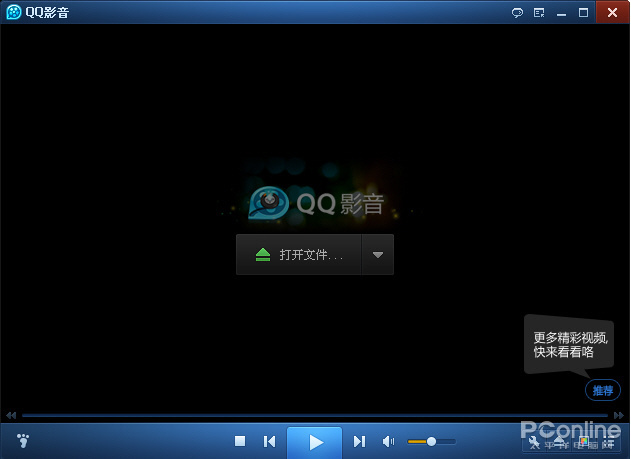Viewport: 631px width, 459px height.
Task: Skip to the previous track
Action: coord(269,441)
